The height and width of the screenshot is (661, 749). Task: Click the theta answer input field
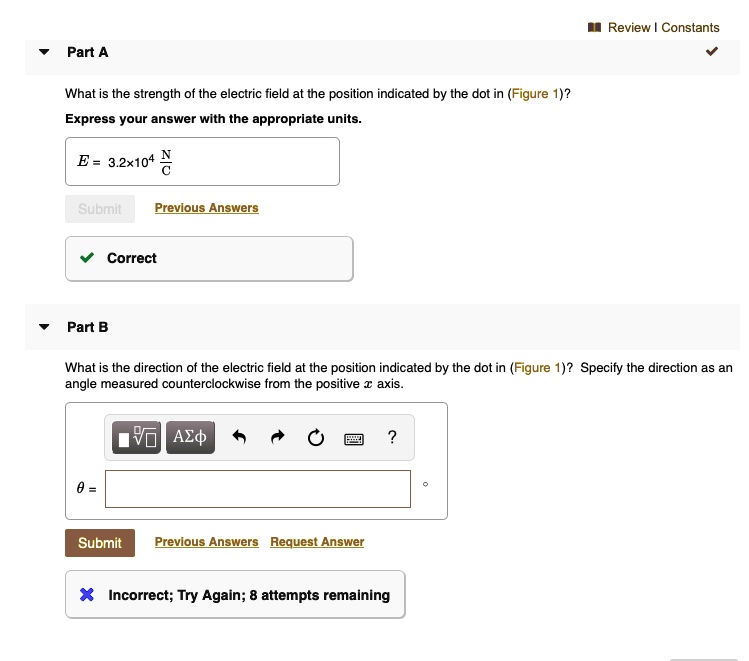point(258,489)
